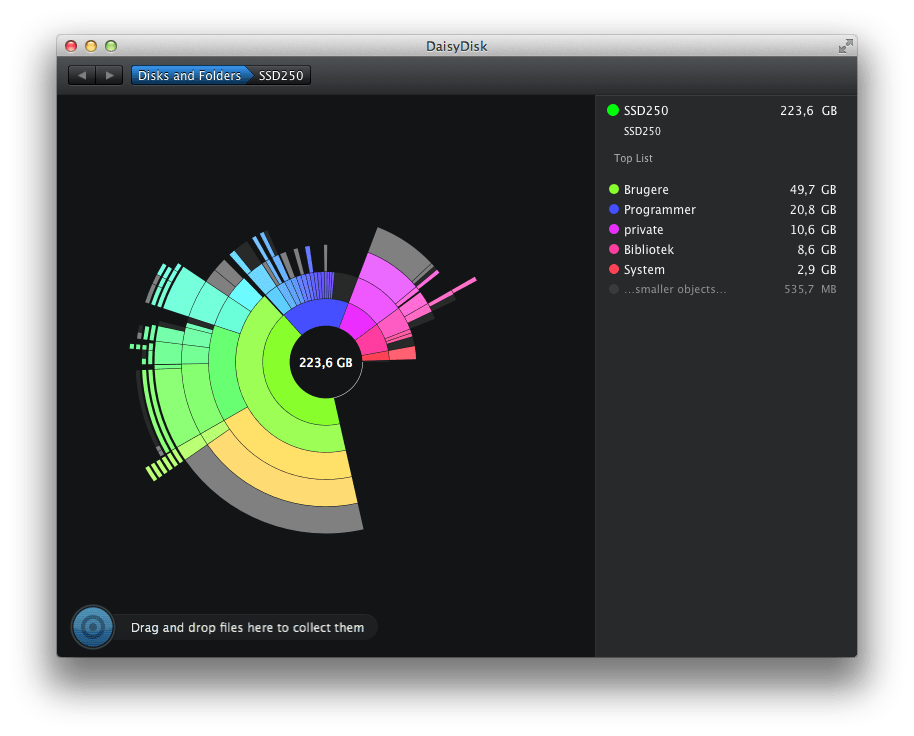
Task: Click the magenta dot beside private
Action: coord(611,229)
